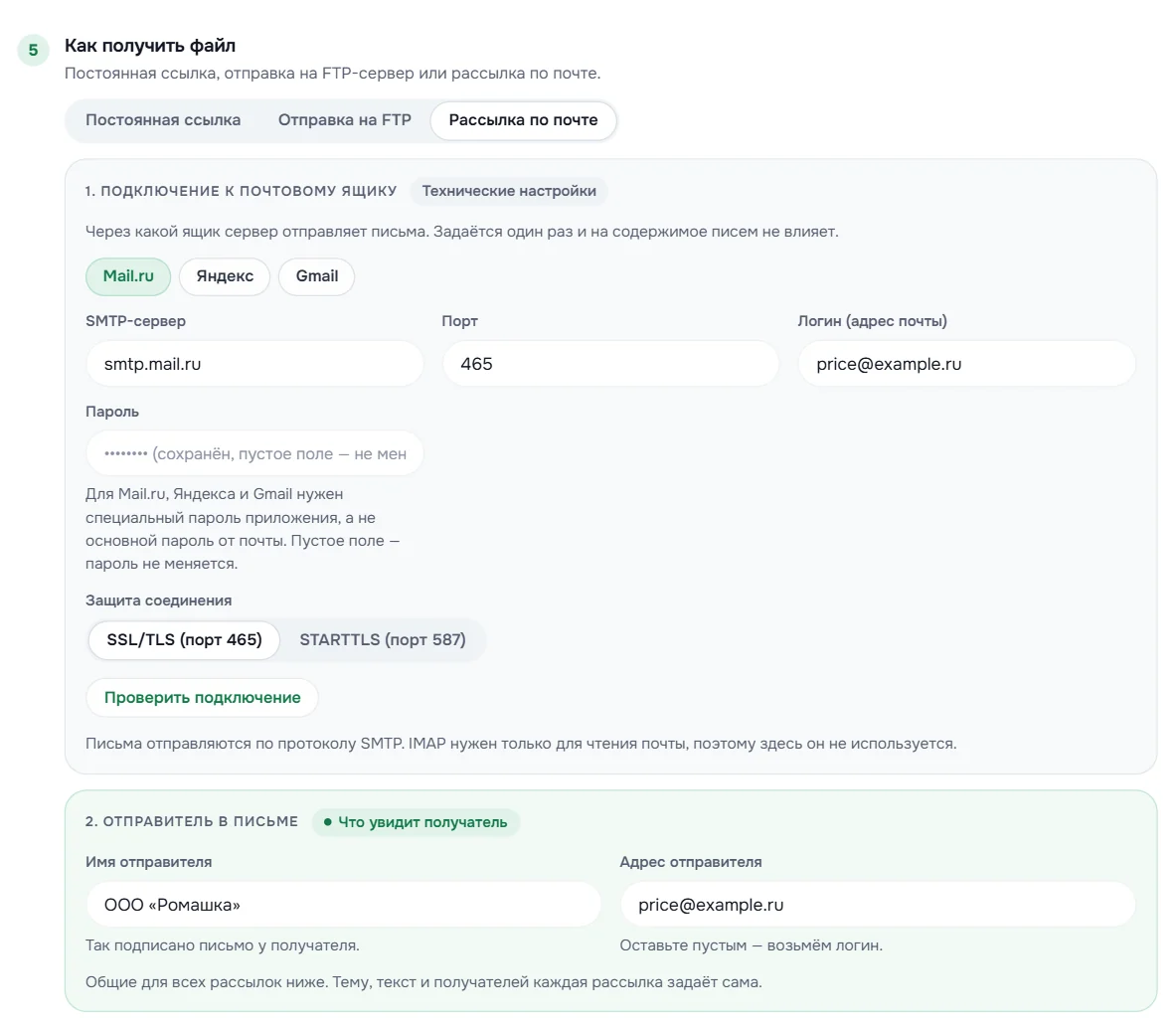The image size is (1176, 1026).
Task: Click the hint «Оставьте пустым — возьмём логин.»
Action: pyautogui.click(x=751, y=945)
